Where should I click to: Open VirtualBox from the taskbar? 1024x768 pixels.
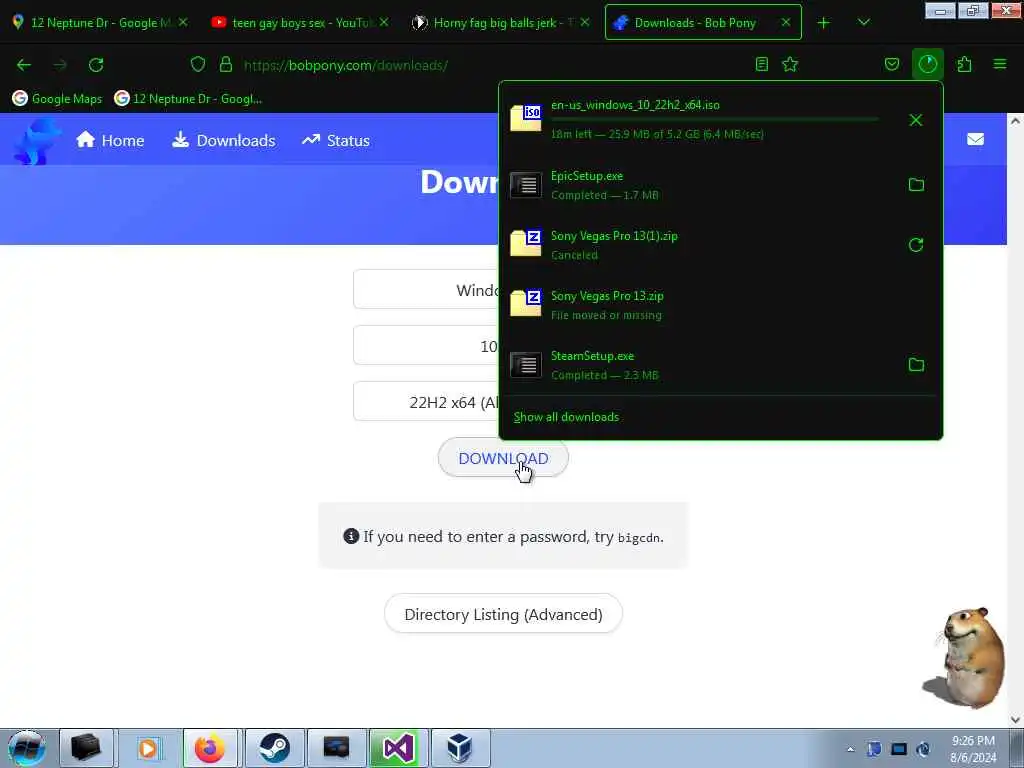point(460,748)
